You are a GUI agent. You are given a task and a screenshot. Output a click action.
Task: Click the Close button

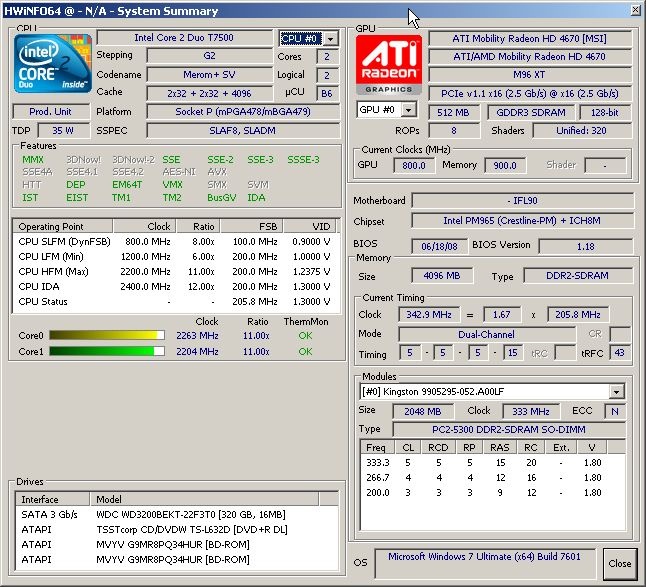tap(620, 564)
